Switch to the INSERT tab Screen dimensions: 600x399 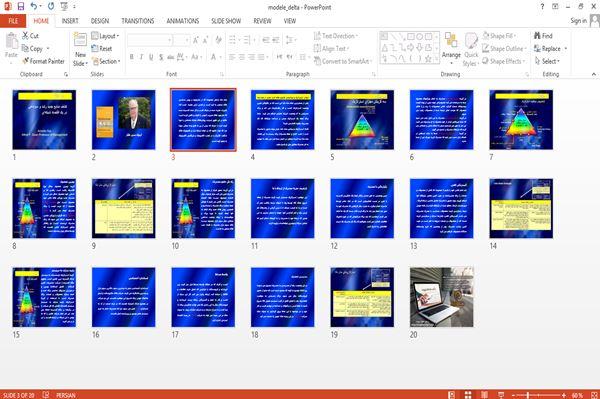[x=70, y=21]
